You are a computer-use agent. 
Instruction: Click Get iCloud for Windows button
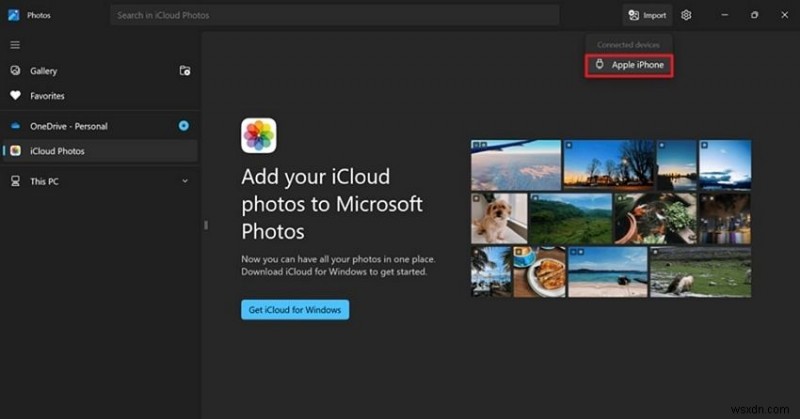(x=295, y=310)
